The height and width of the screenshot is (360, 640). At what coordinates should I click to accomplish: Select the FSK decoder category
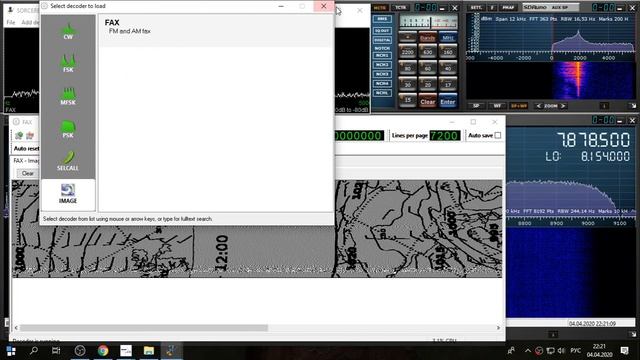click(x=68, y=64)
